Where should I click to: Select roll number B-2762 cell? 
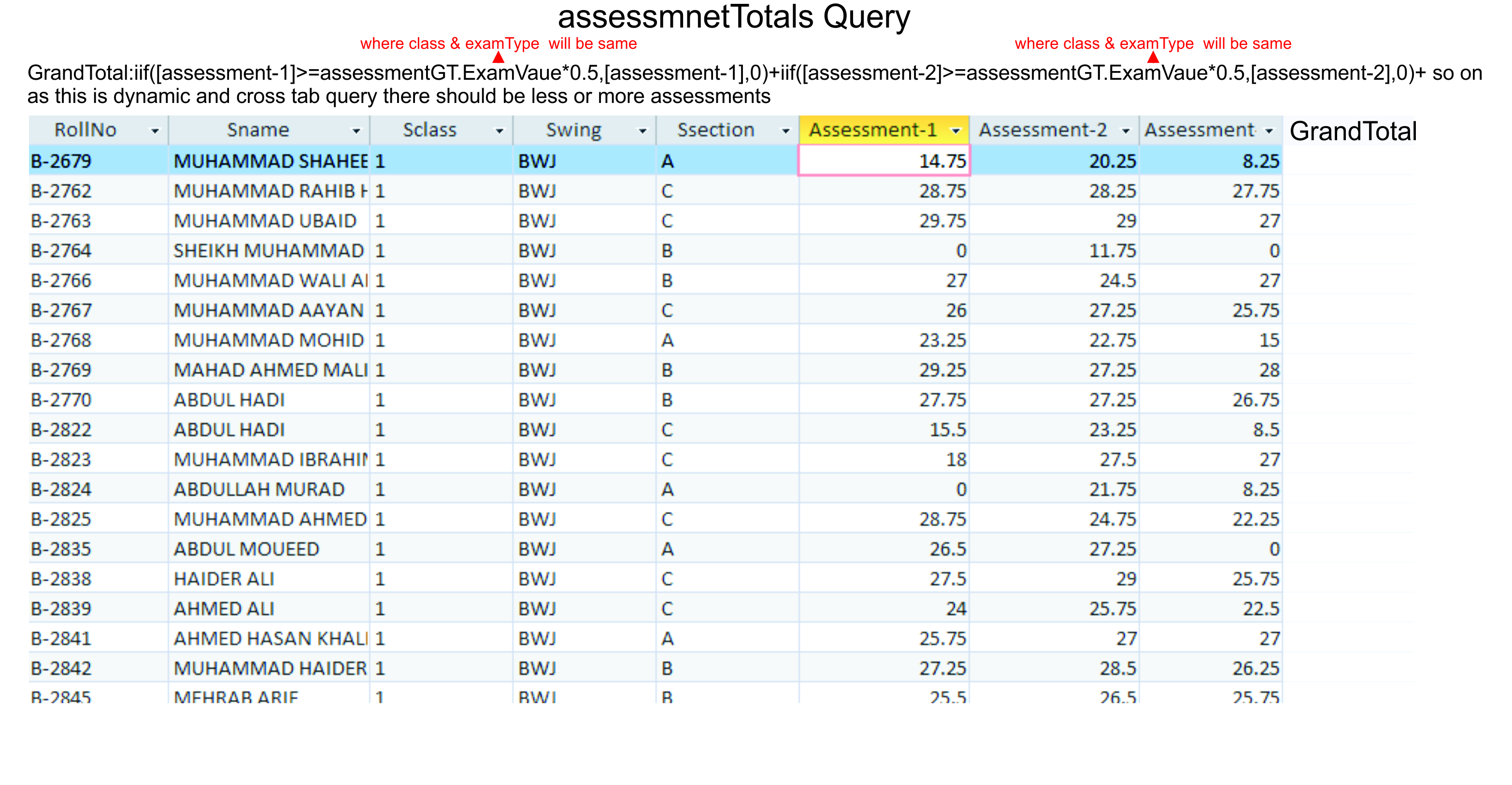pyautogui.click(x=62, y=191)
